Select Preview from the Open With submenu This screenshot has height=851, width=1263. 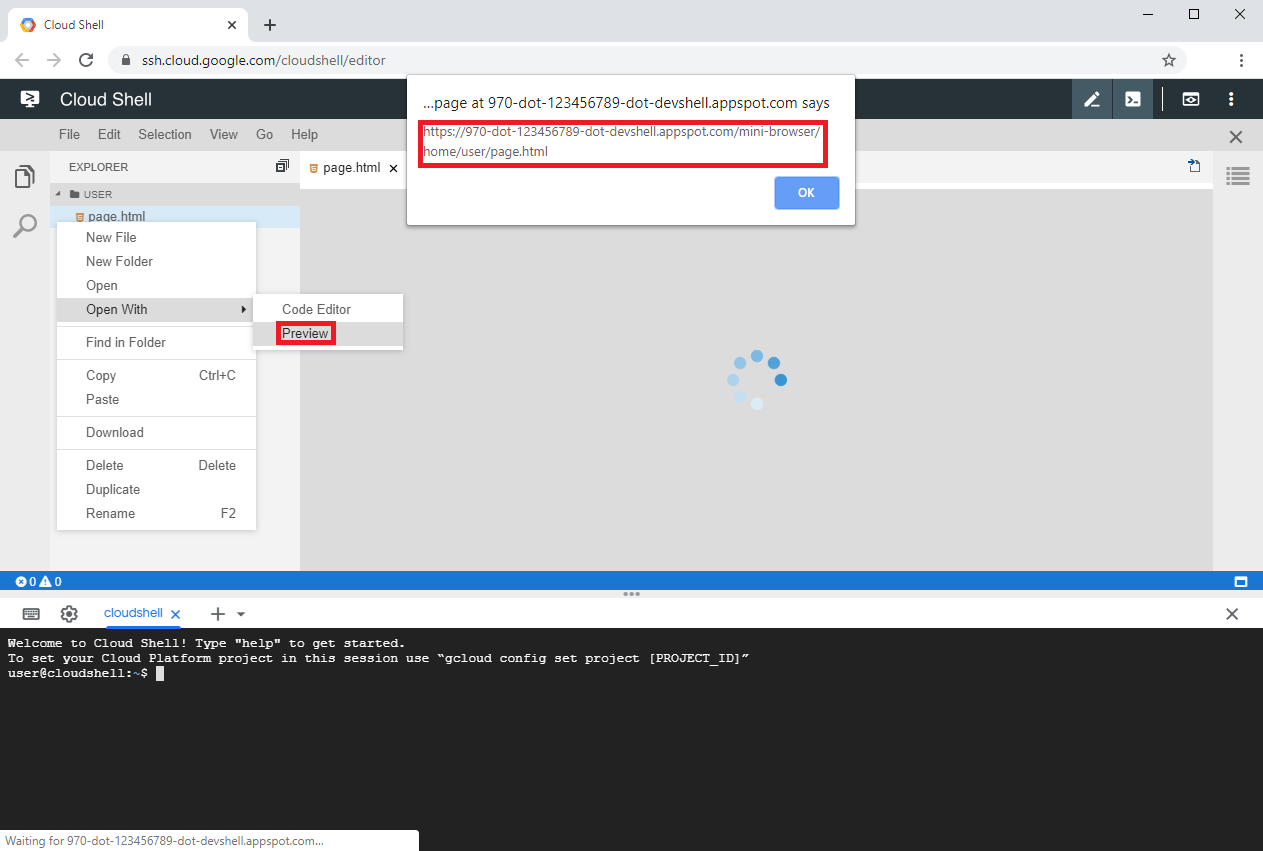[304, 333]
